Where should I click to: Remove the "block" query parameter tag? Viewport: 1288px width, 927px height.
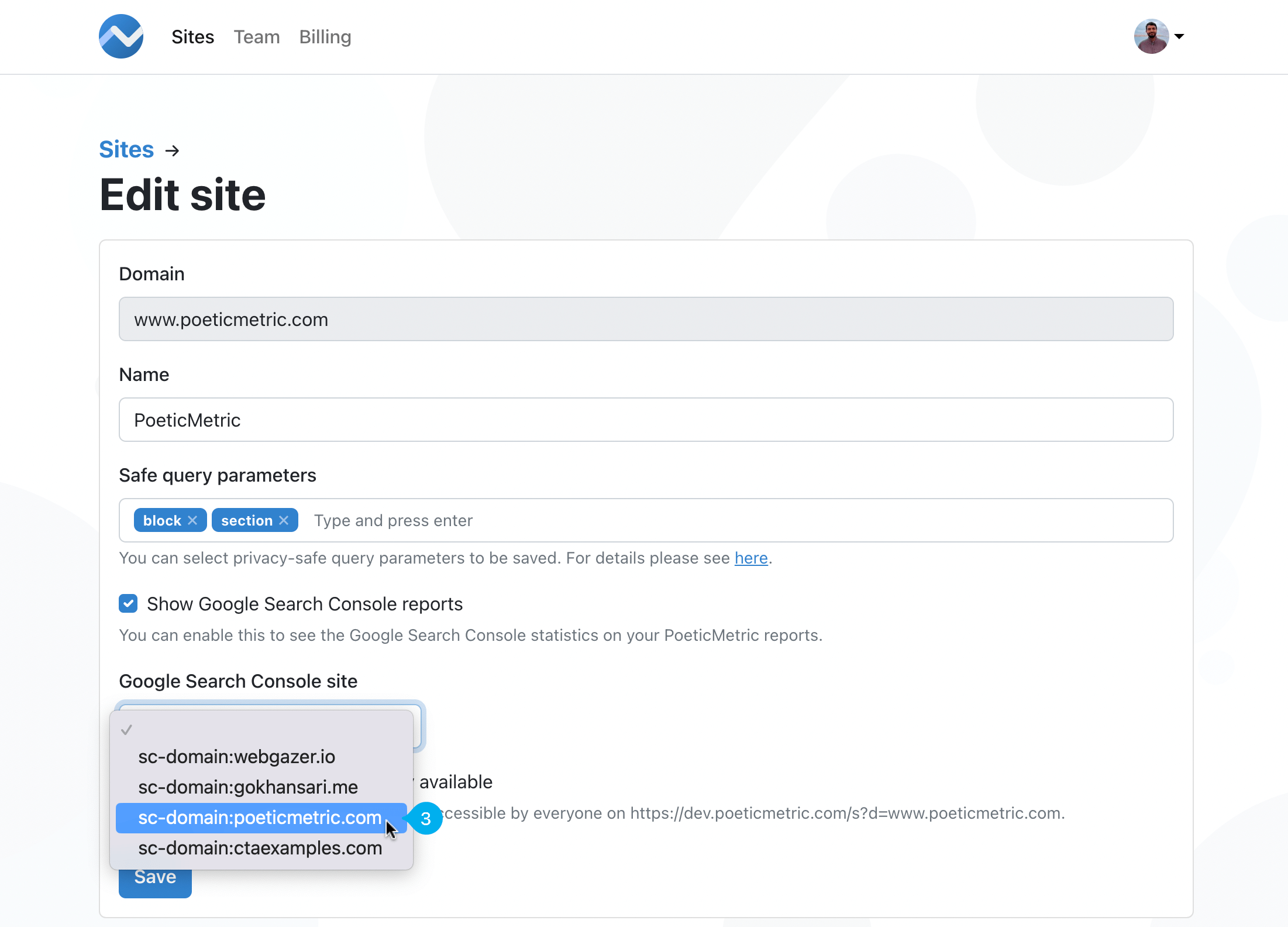click(x=193, y=520)
